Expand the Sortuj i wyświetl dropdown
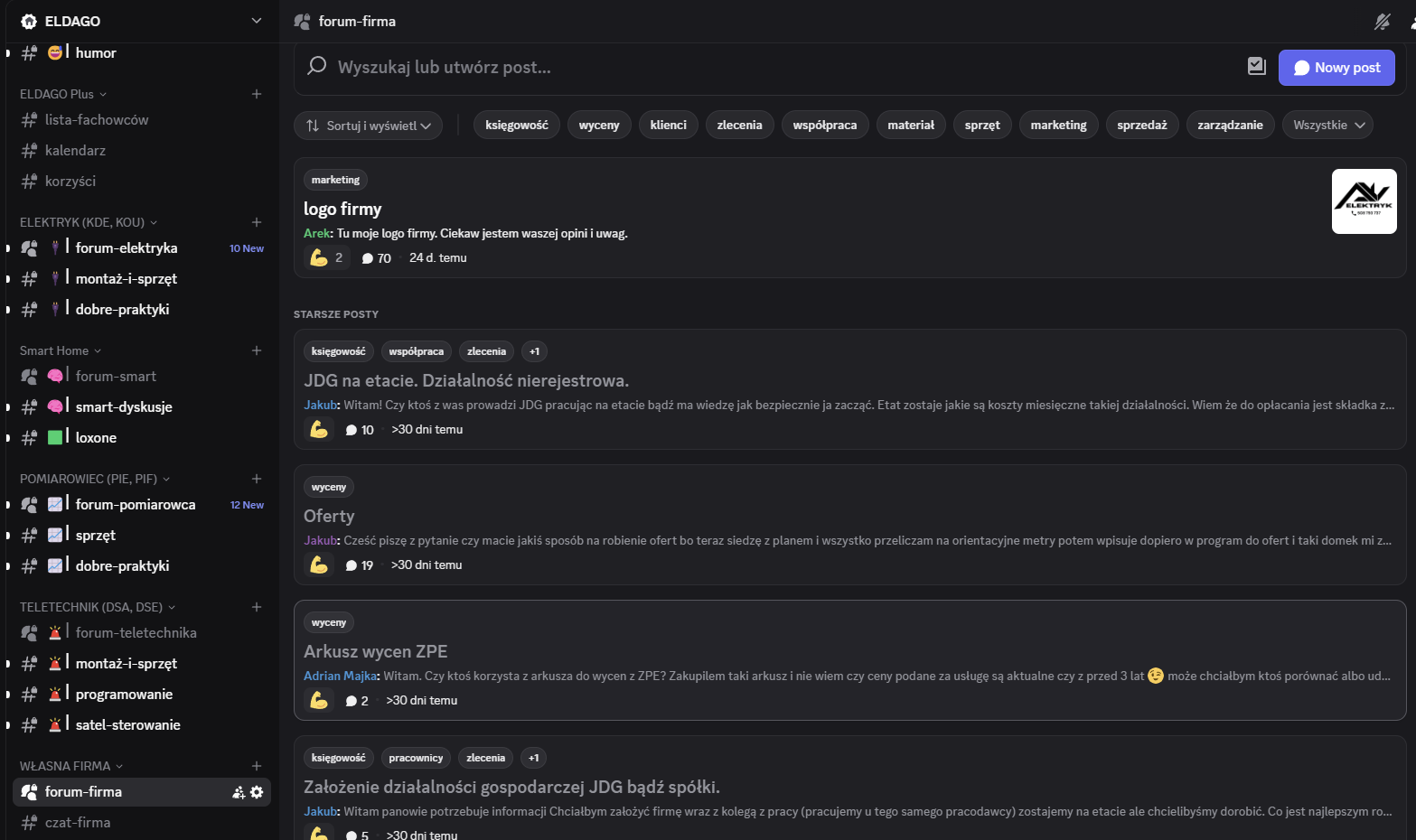The height and width of the screenshot is (840, 1416). (x=368, y=126)
